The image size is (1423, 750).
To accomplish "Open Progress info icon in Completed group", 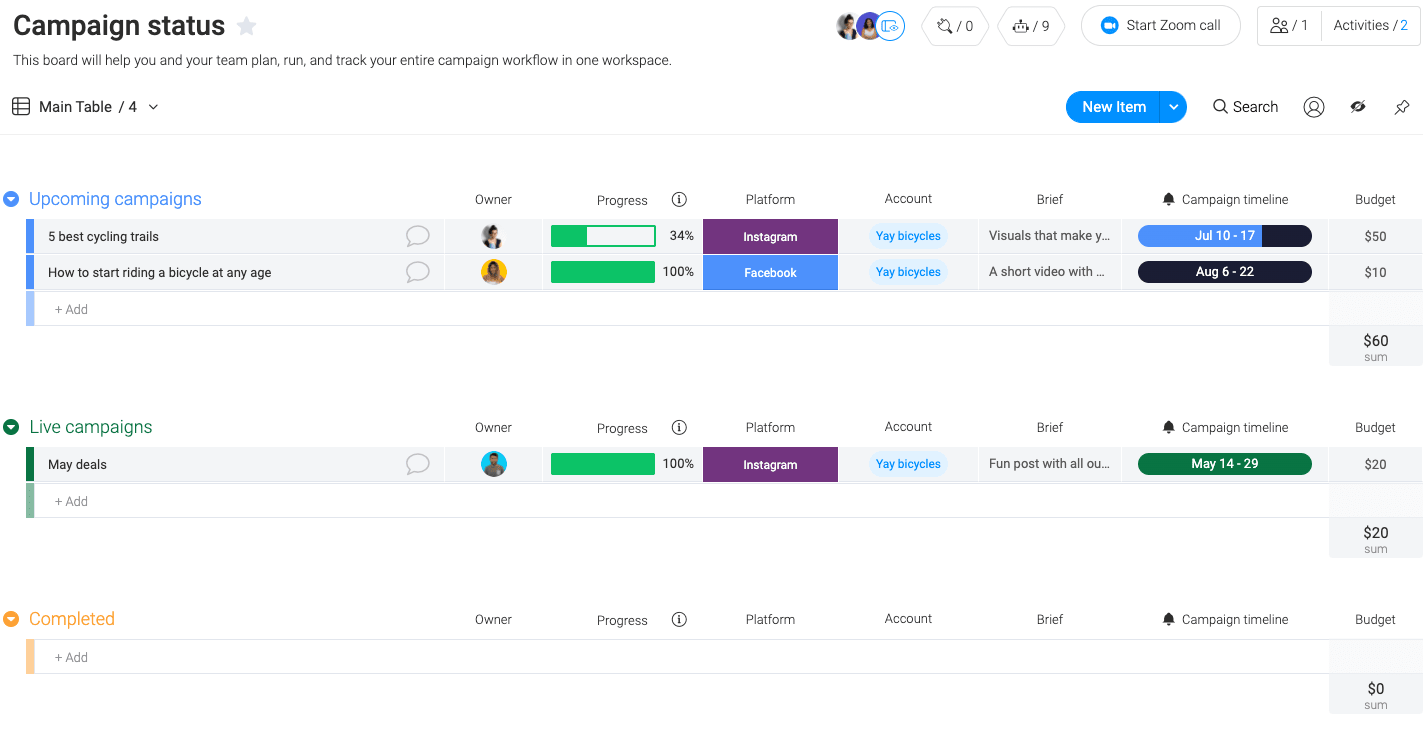I will pos(679,619).
